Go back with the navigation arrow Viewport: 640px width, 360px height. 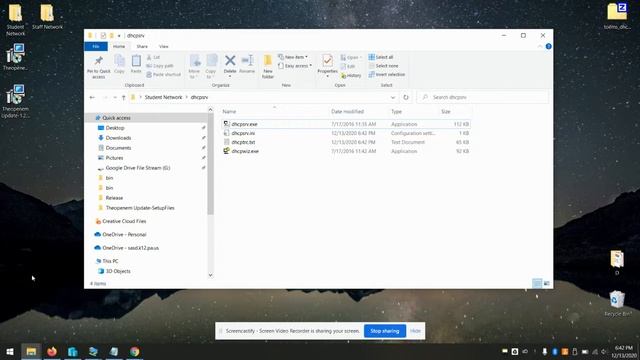(x=92, y=98)
